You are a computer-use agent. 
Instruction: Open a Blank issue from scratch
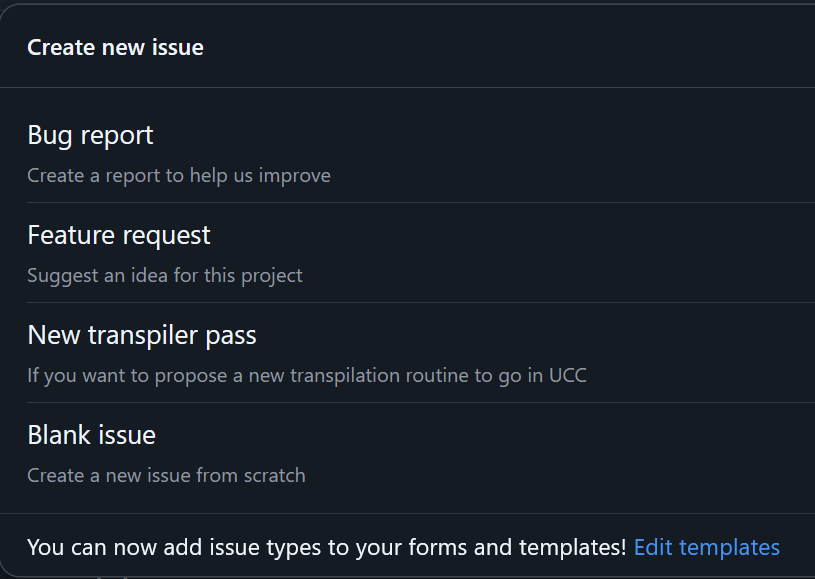[91, 435]
